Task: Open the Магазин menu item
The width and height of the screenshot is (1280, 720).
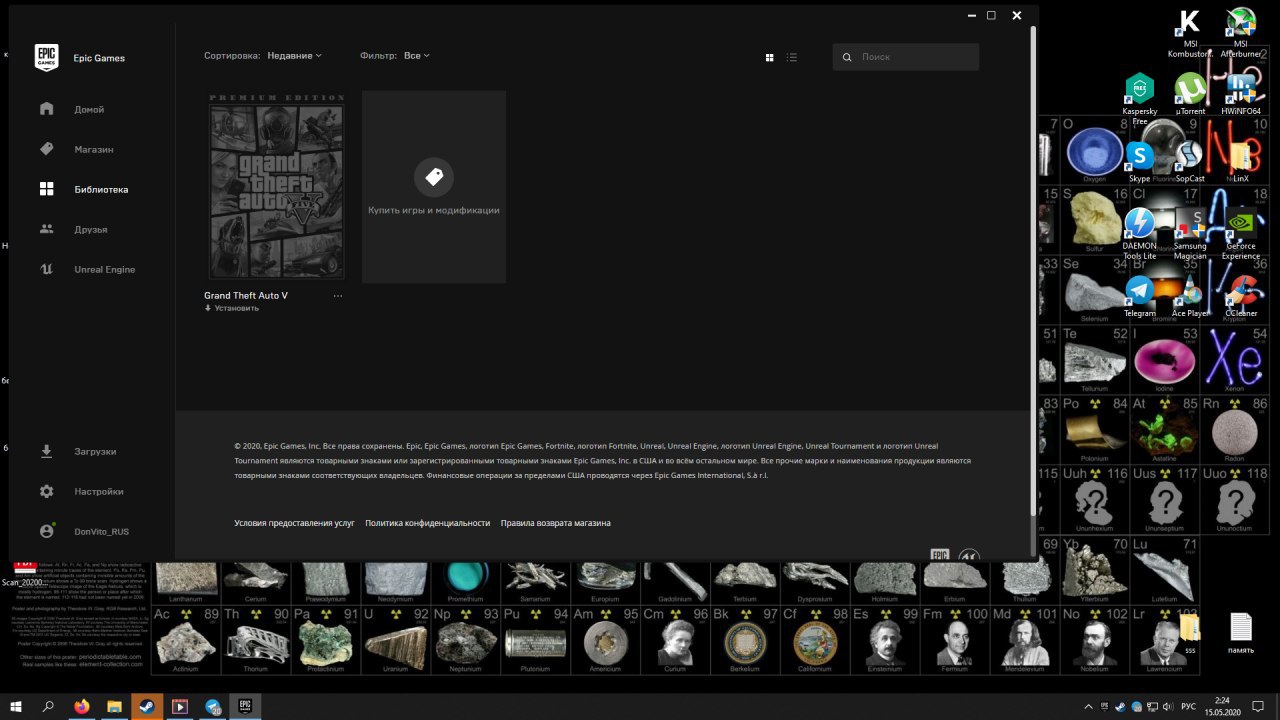Action: 94,149
